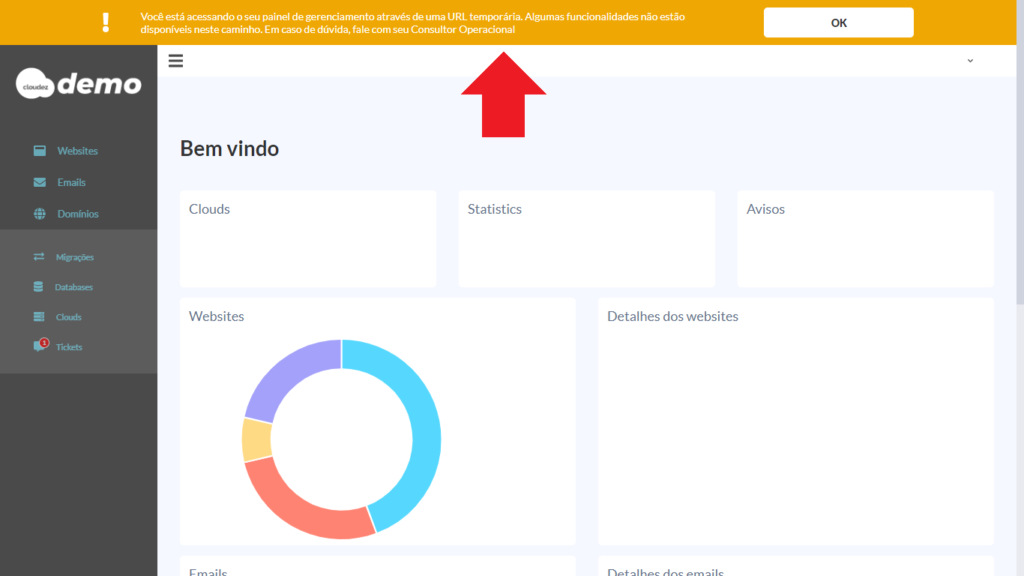Expand the user dropdown chevron at top right
The height and width of the screenshot is (576, 1024).
tap(969, 61)
